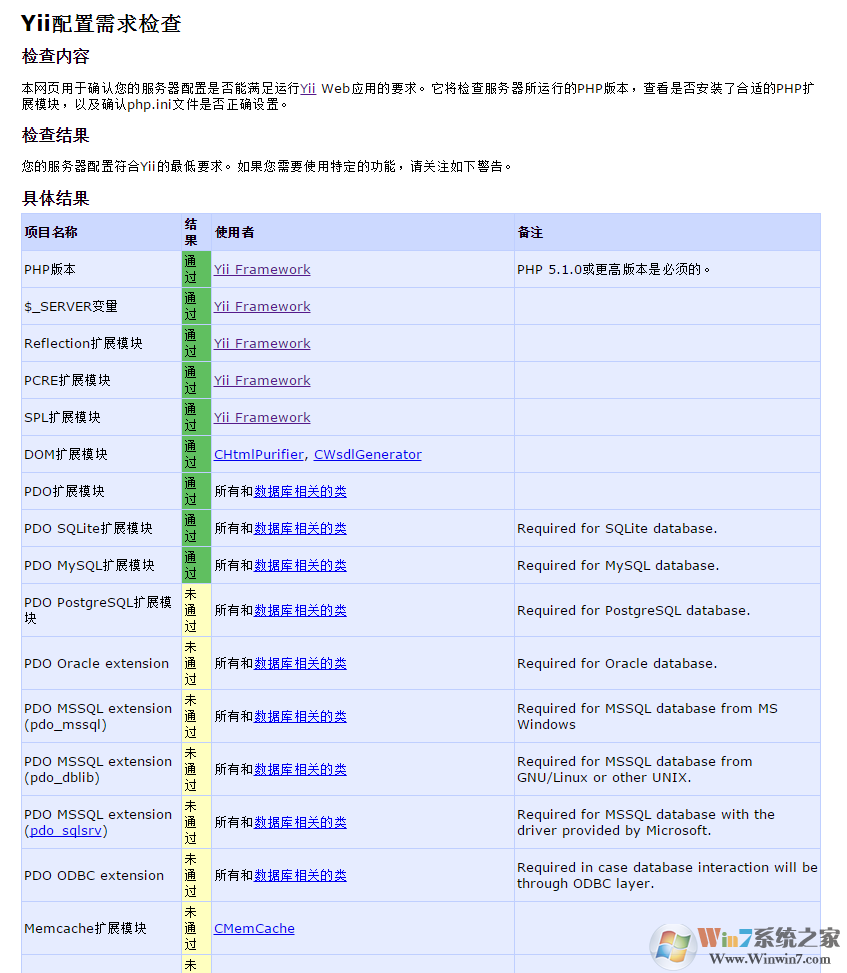The image size is (847, 973).
Task: Open the CWsdlGenerator link
Action: [367, 454]
